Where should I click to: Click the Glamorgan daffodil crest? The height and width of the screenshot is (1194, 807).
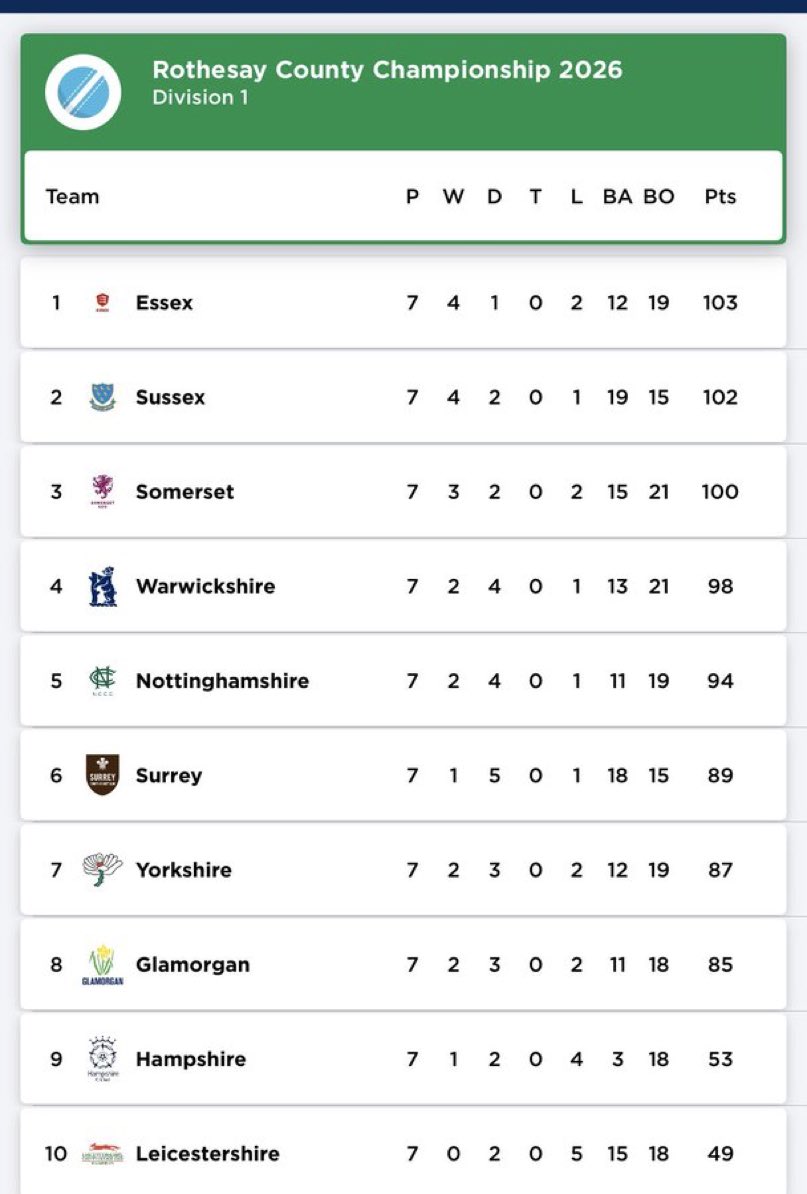point(103,965)
